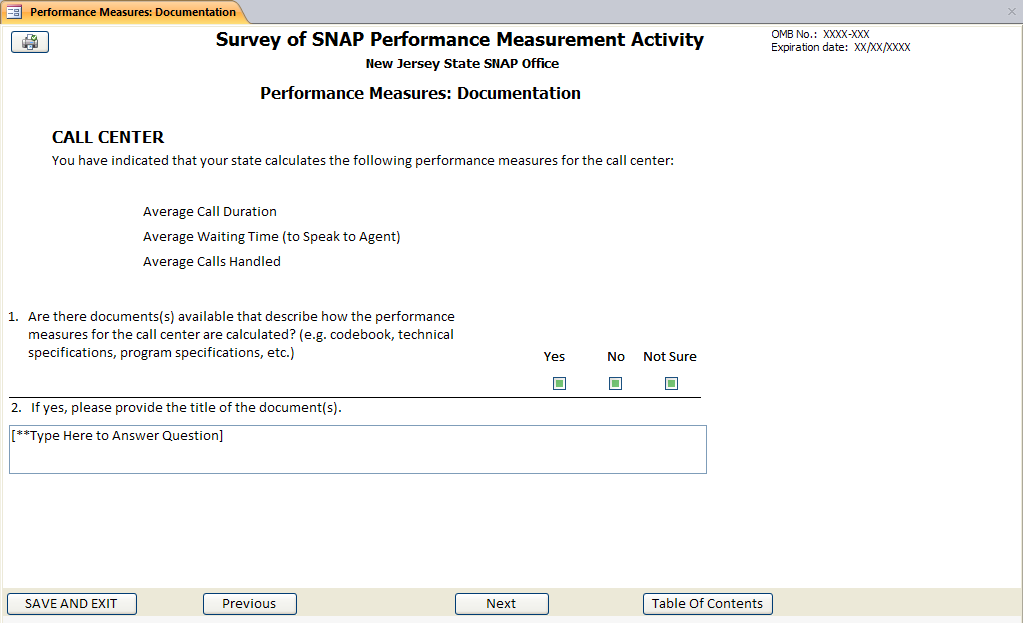This screenshot has width=1023, height=623.
Task: Click the form icon in the document tab
Action: 15,12
